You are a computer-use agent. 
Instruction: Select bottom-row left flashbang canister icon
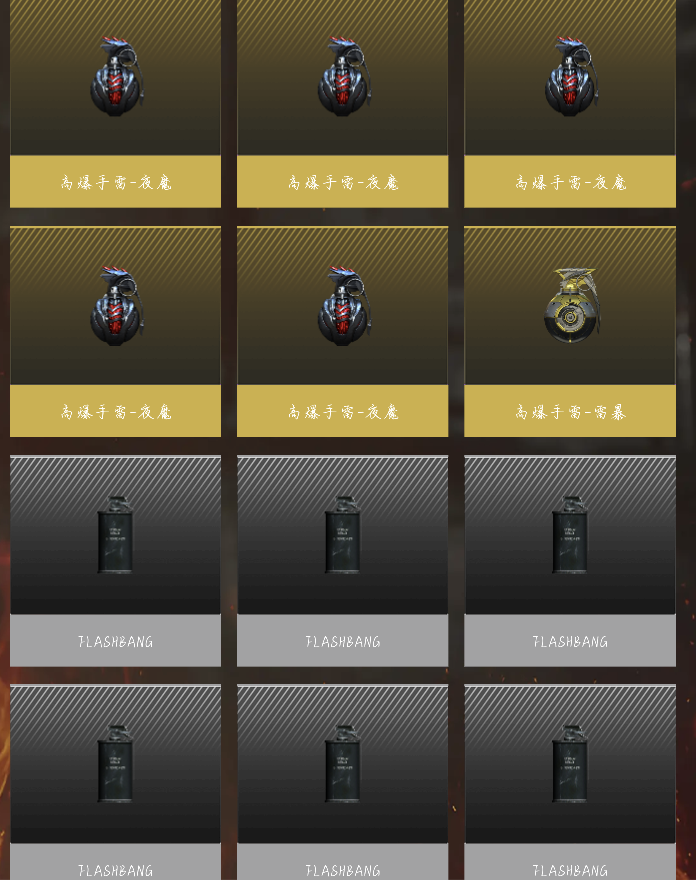[x=116, y=764]
